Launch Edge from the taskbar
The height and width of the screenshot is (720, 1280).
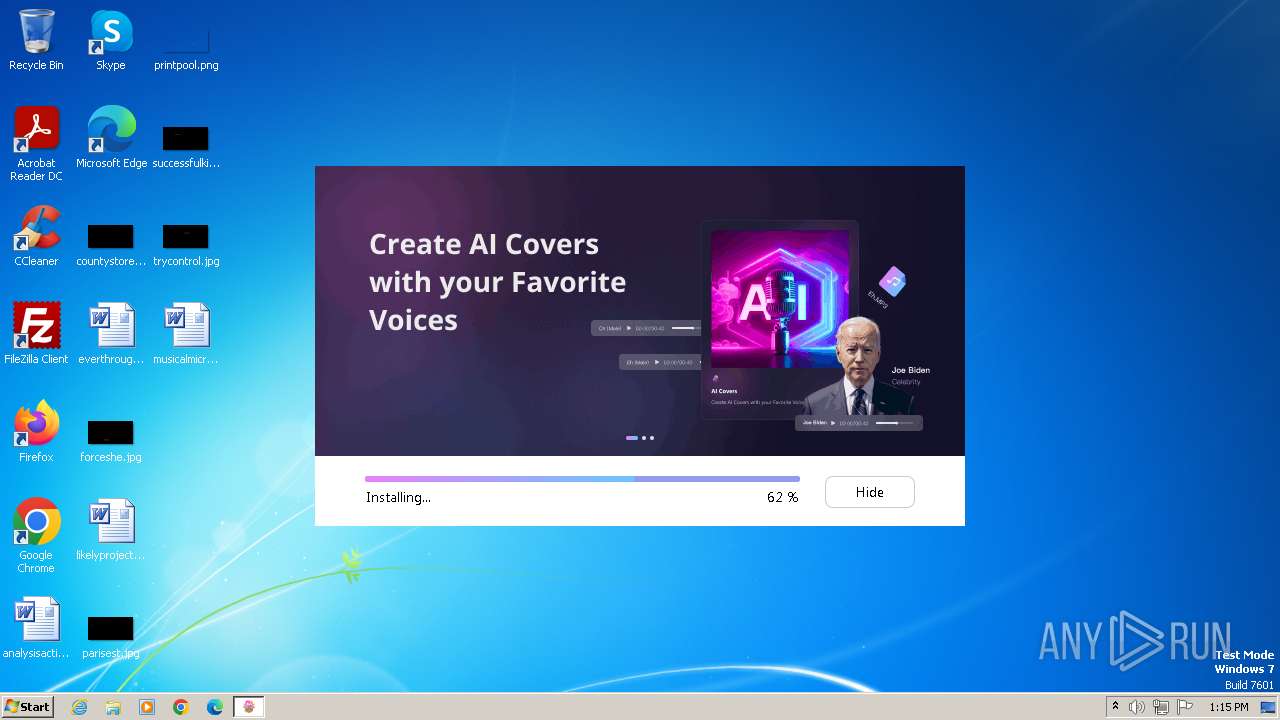pyautogui.click(x=215, y=707)
